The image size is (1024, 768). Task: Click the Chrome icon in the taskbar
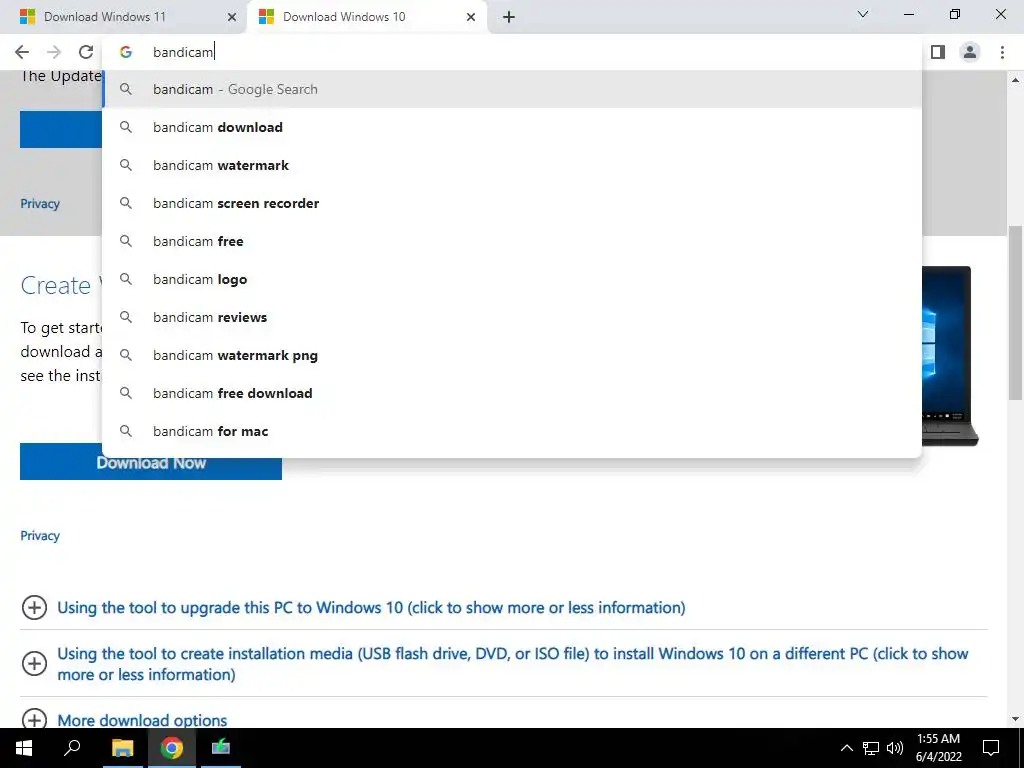pyautogui.click(x=172, y=748)
